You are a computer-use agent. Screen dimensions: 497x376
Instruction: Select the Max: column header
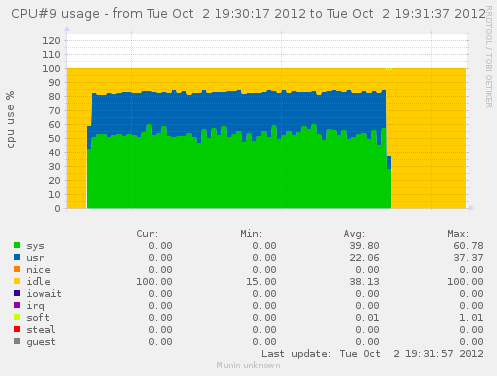(458, 234)
